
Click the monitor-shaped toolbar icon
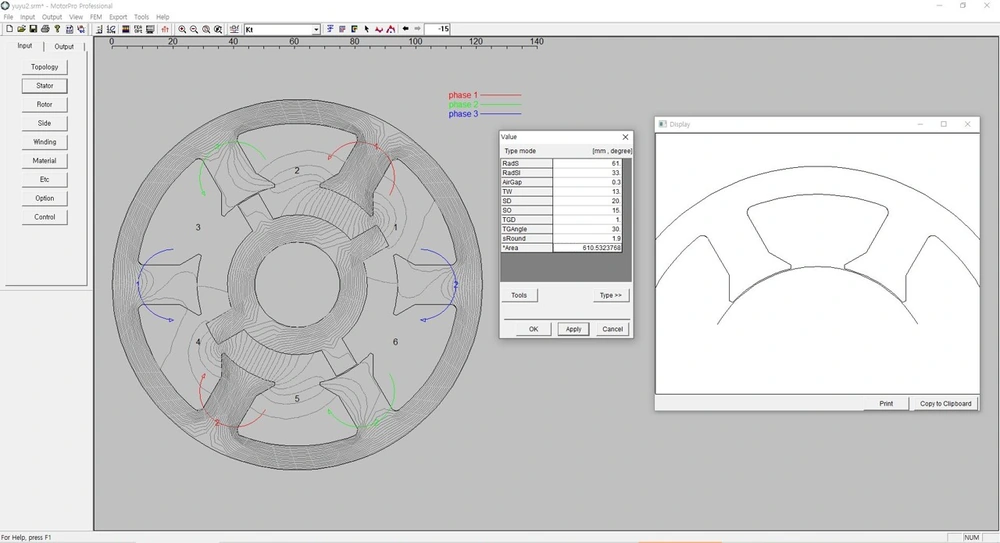tap(150, 29)
